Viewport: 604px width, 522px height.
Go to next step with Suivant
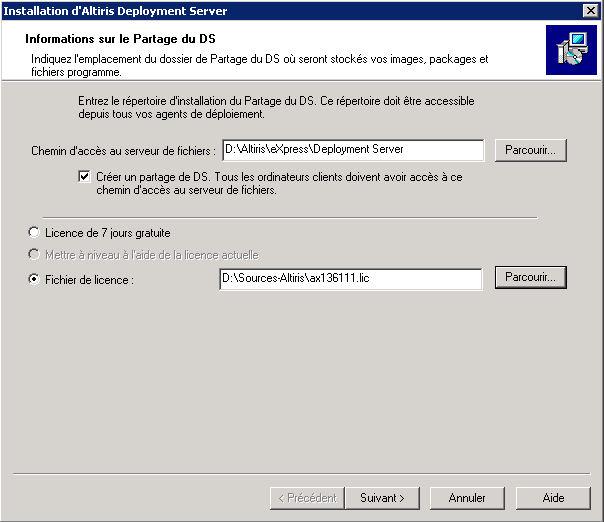pyautogui.click(x=382, y=497)
